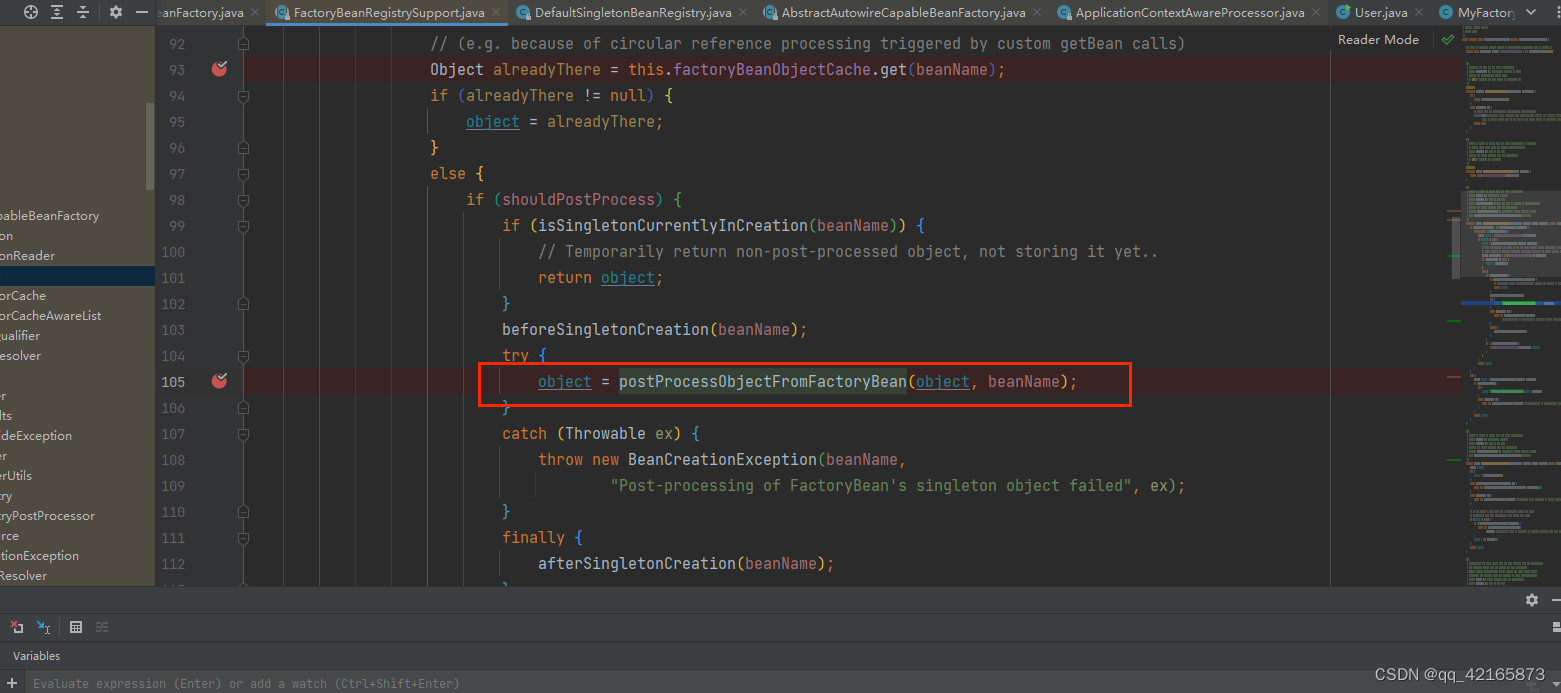Toggle the breakpoint on line 93
Screen dimensions: 1561x693
pyautogui.click(x=219, y=69)
